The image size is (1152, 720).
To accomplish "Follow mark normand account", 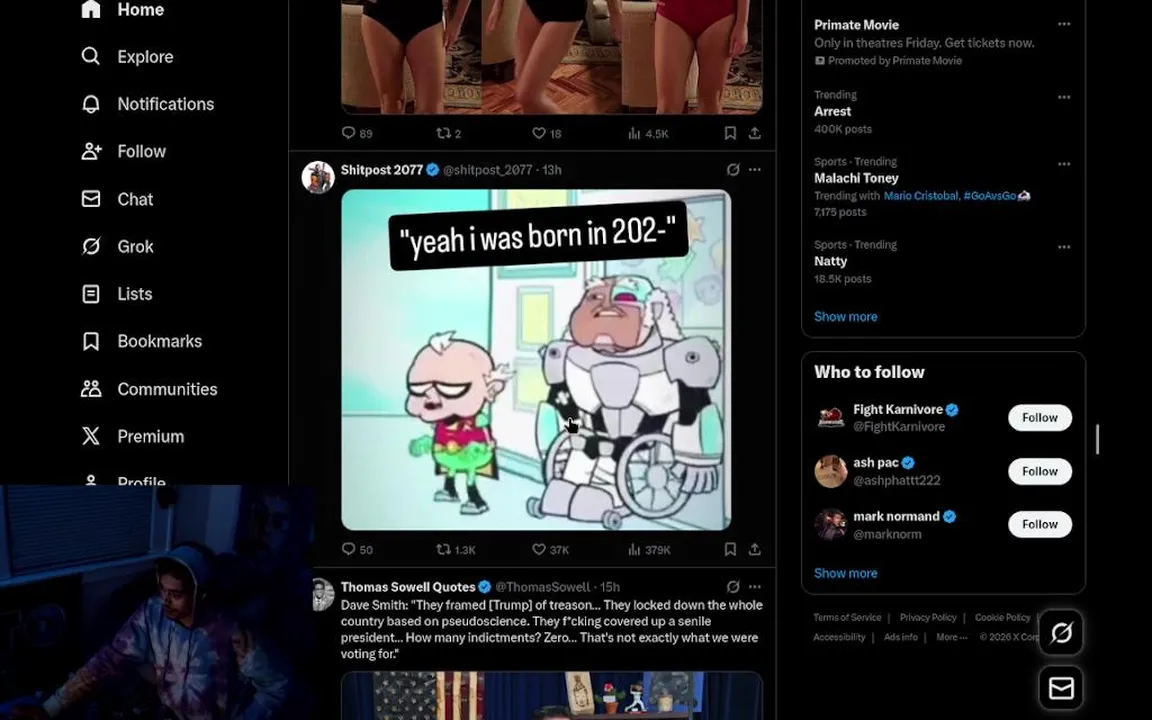I will 1040,524.
